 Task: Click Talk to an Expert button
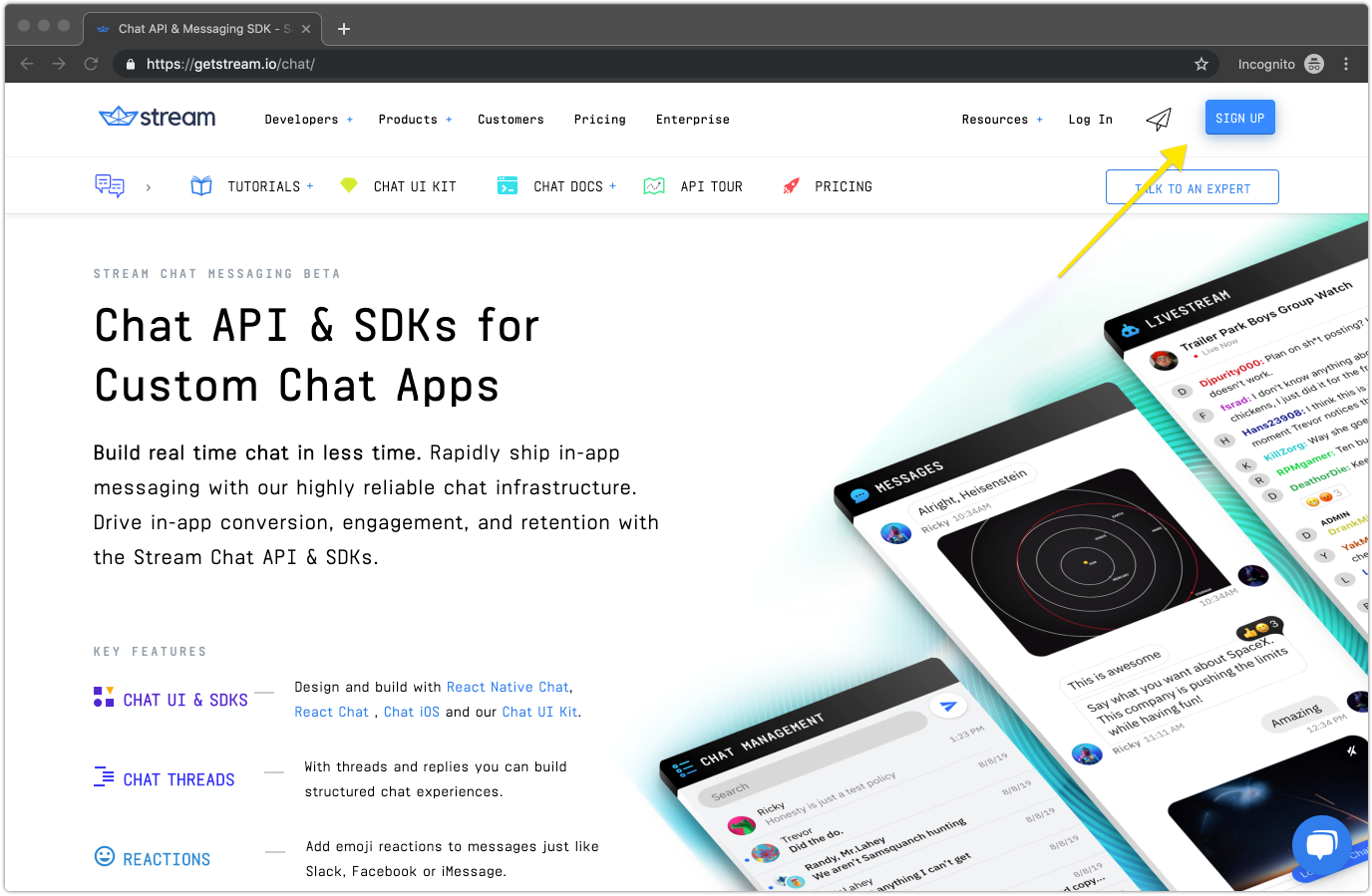click(x=1193, y=187)
